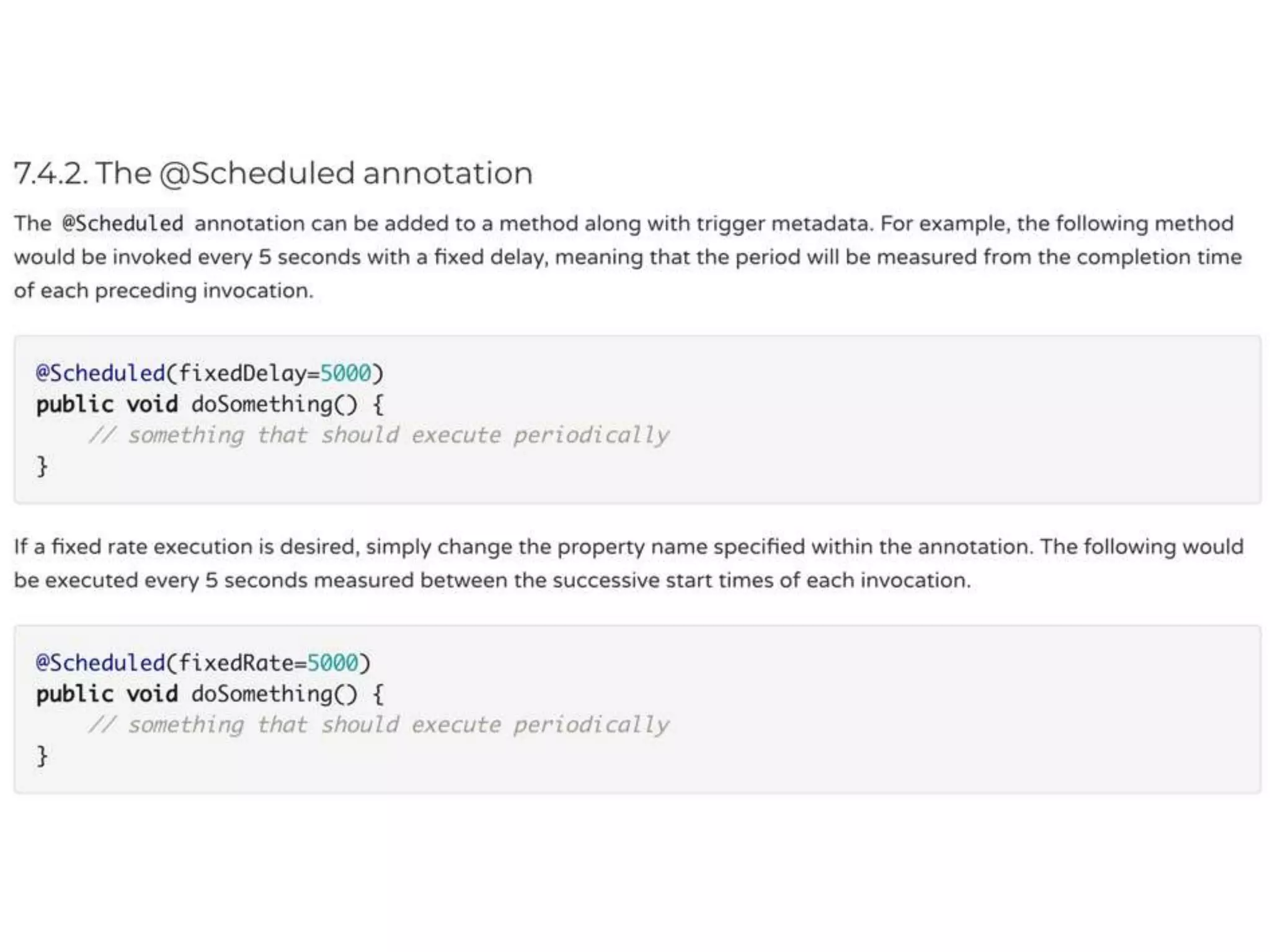
Task: Click the closing brace of first code block
Action: [x=42, y=466]
